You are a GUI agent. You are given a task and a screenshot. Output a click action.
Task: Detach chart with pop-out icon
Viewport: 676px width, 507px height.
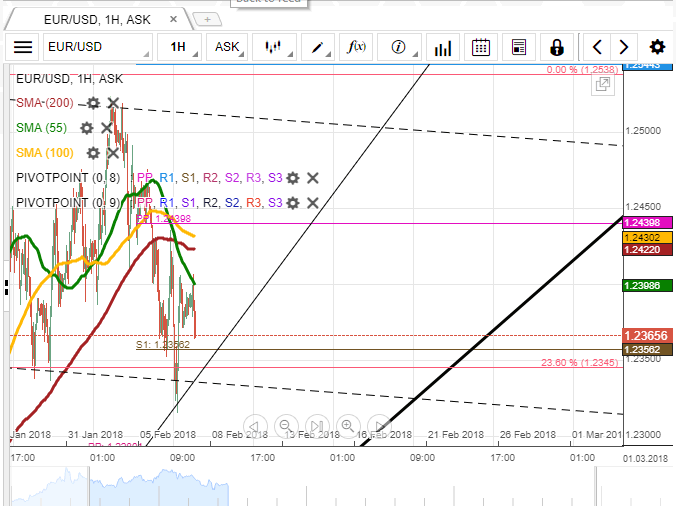point(603,84)
